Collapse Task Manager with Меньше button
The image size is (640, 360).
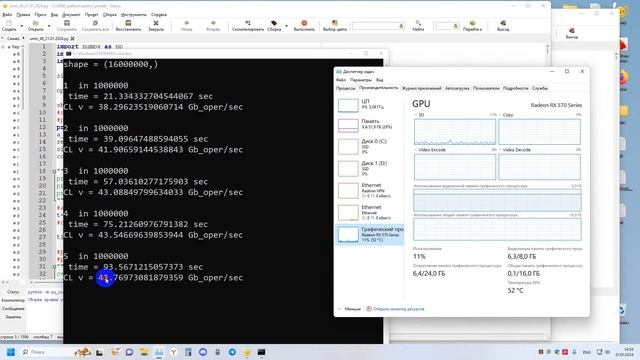(349, 309)
